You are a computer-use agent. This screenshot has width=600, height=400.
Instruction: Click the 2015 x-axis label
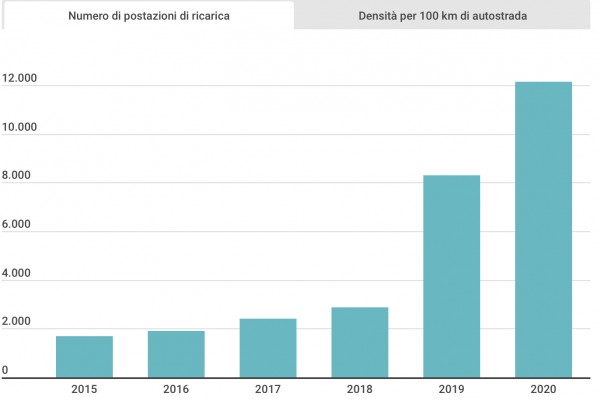tap(84, 390)
